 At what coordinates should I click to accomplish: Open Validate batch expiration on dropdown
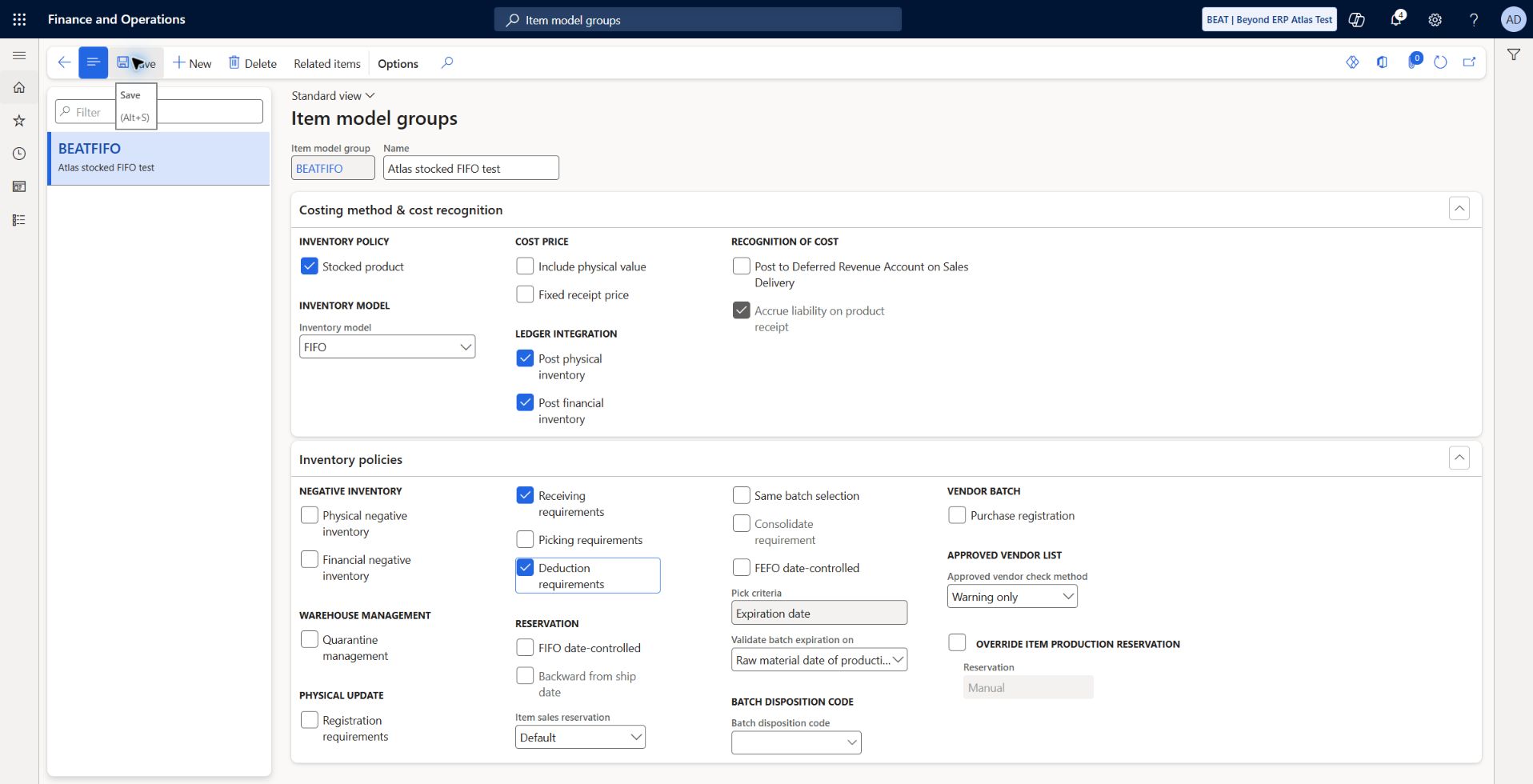pyautogui.click(x=819, y=660)
